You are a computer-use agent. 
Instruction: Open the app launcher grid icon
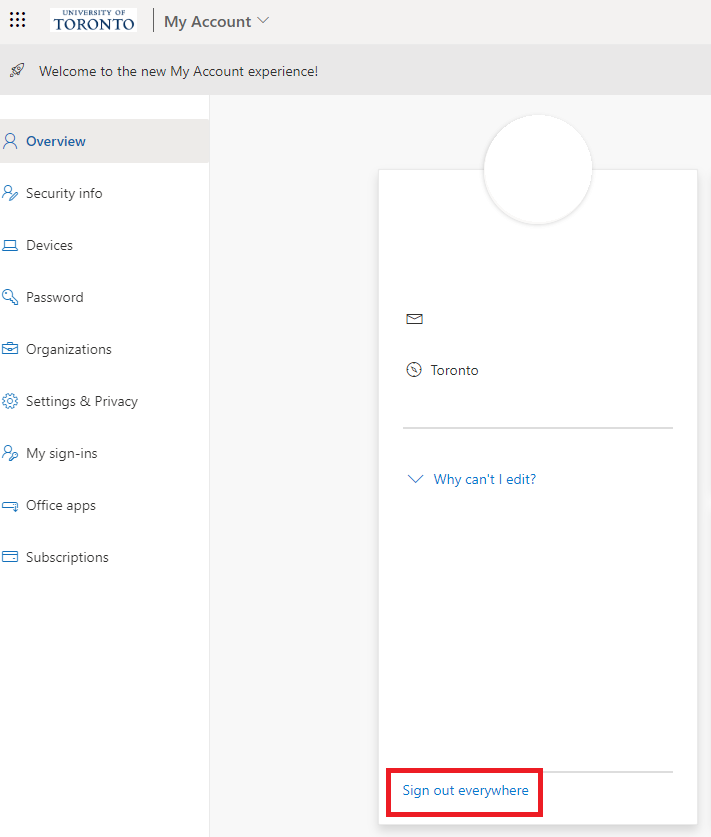click(18, 20)
